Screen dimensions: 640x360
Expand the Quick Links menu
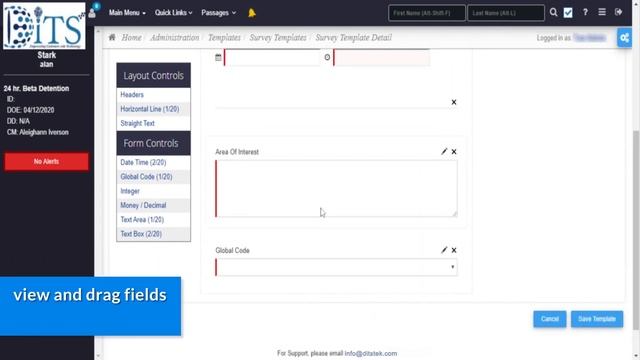click(x=173, y=13)
